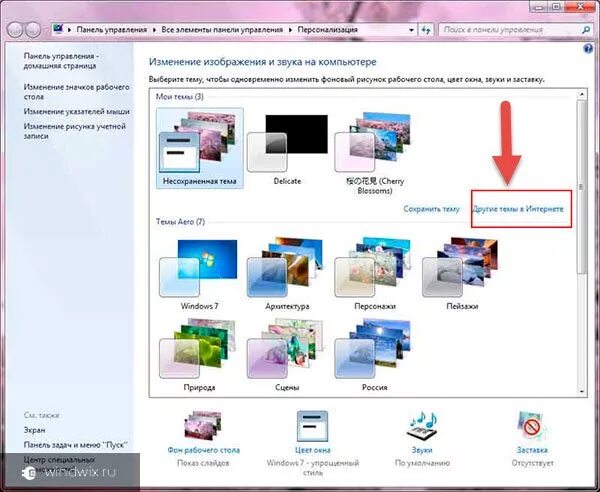Open address bar history dropdown arrow

(x=411, y=30)
